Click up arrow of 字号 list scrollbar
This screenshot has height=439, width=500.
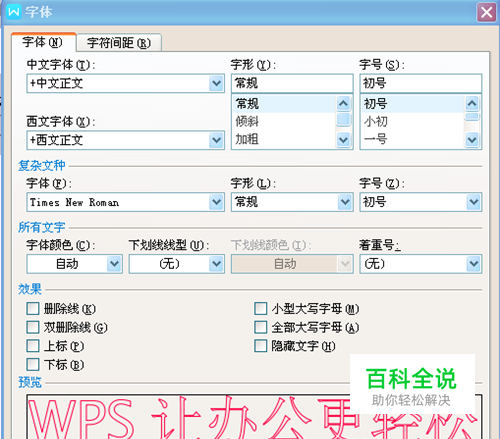[472, 103]
